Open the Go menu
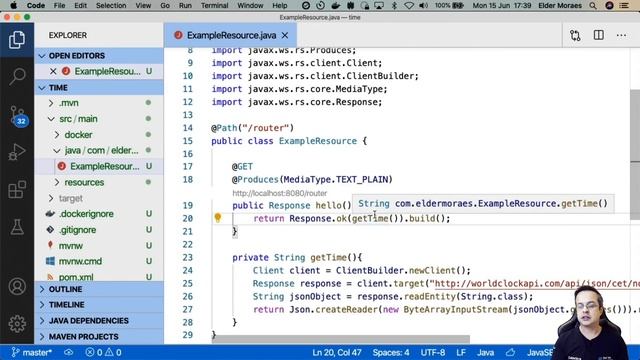The height and width of the screenshot is (360, 640). (x=165, y=6)
